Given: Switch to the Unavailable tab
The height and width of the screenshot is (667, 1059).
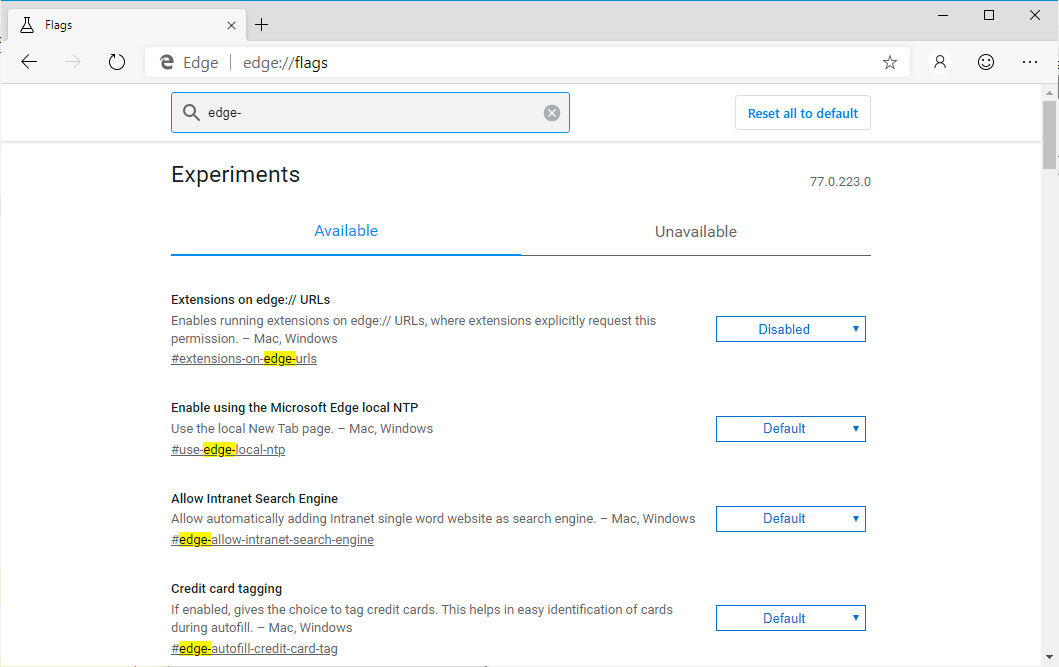Looking at the screenshot, I should pyautogui.click(x=696, y=232).
